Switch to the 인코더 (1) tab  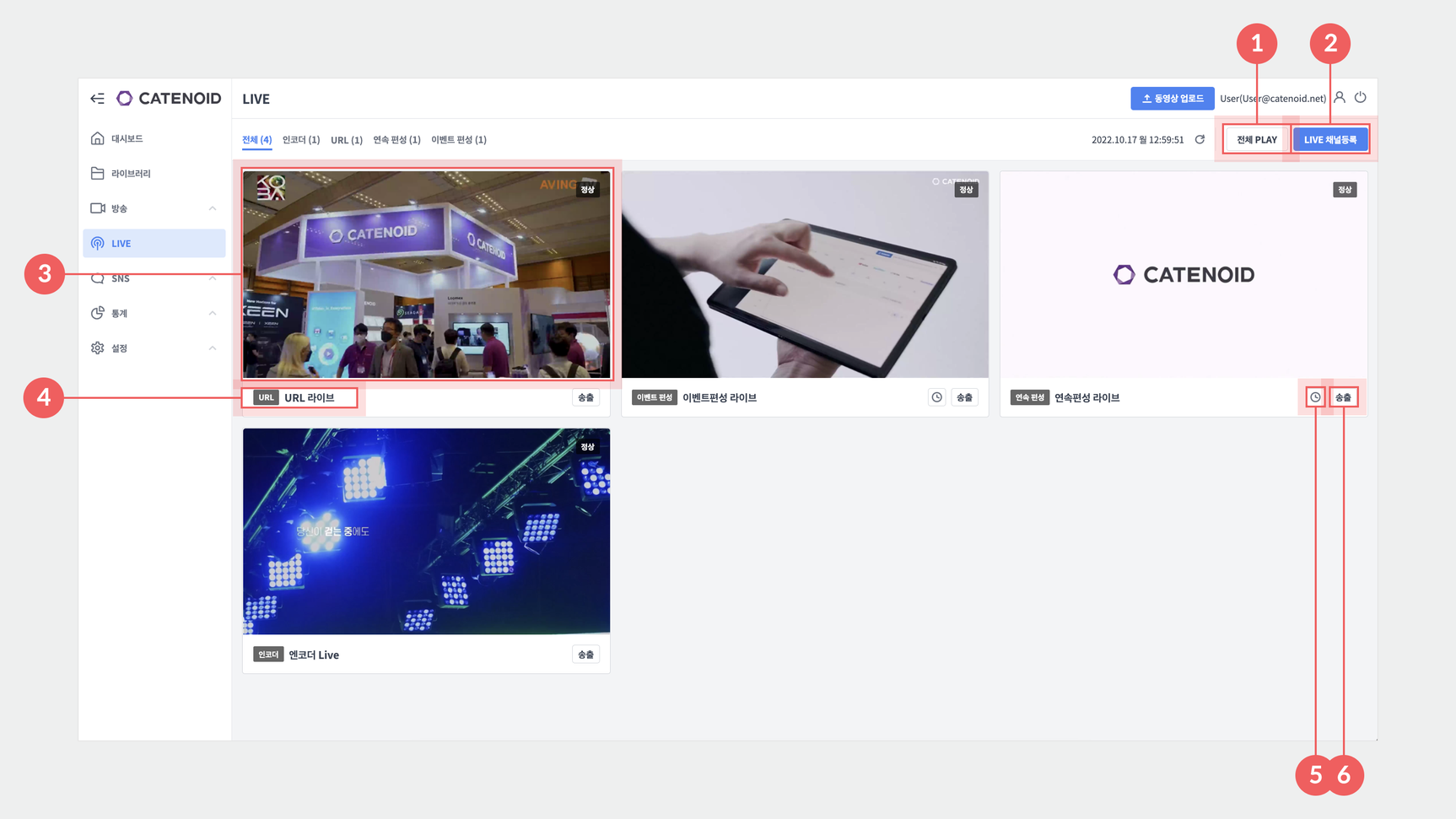coord(301,140)
